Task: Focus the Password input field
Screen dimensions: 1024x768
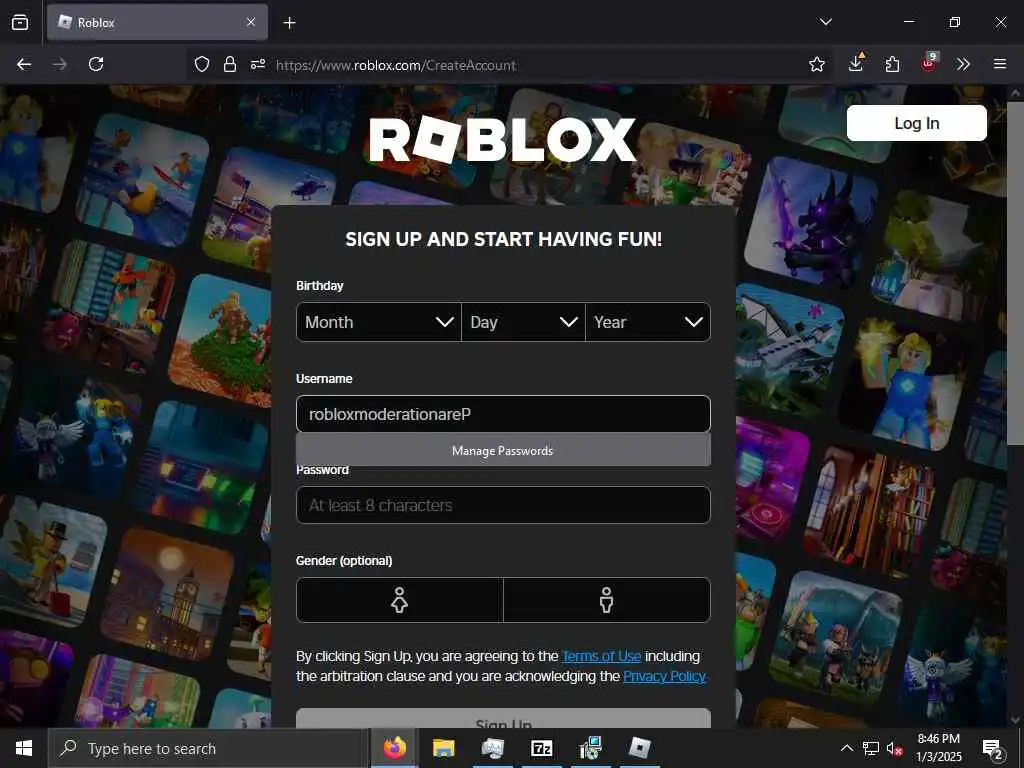Action: tap(503, 505)
